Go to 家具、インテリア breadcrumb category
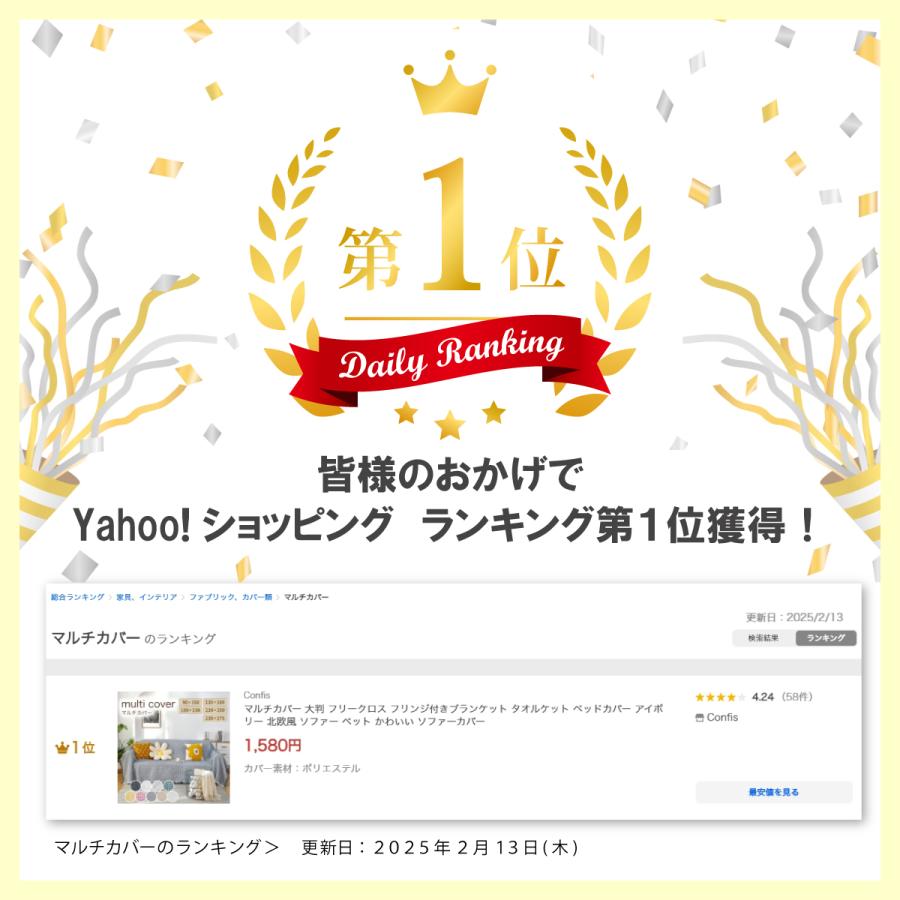Image resolution: width=900 pixels, height=900 pixels. tap(146, 597)
